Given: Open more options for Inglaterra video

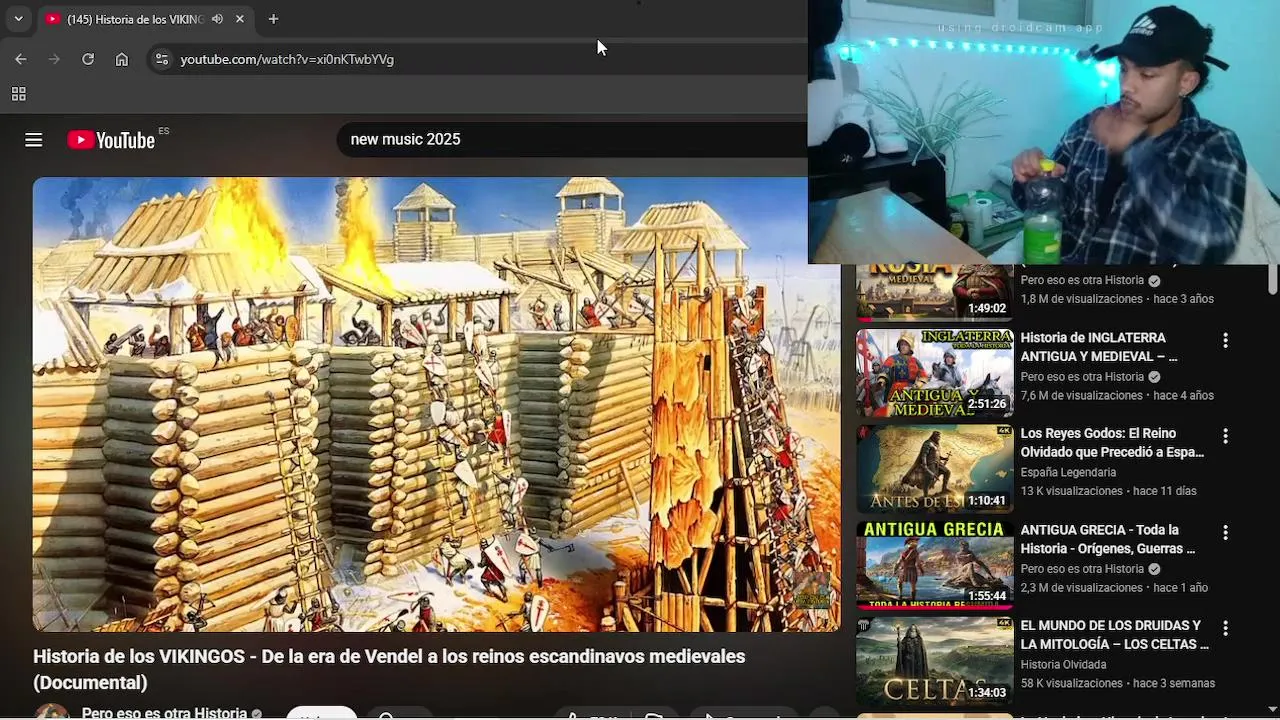Looking at the screenshot, I should tap(1225, 341).
